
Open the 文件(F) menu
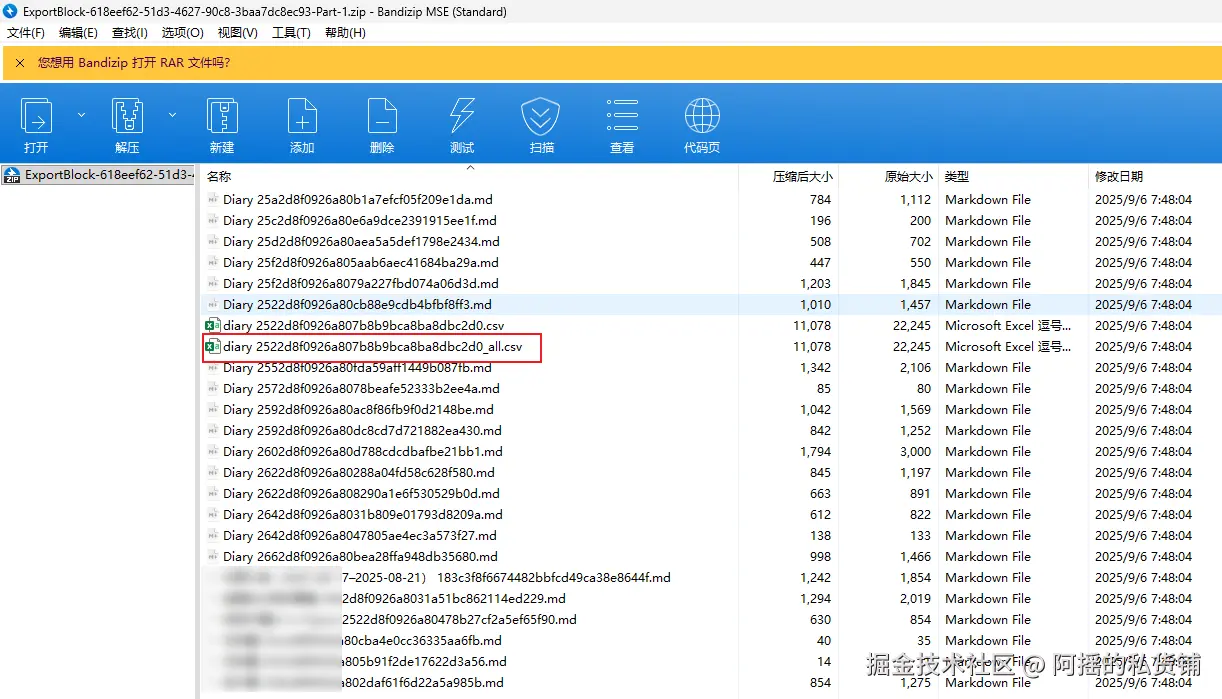[x=26, y=33]
